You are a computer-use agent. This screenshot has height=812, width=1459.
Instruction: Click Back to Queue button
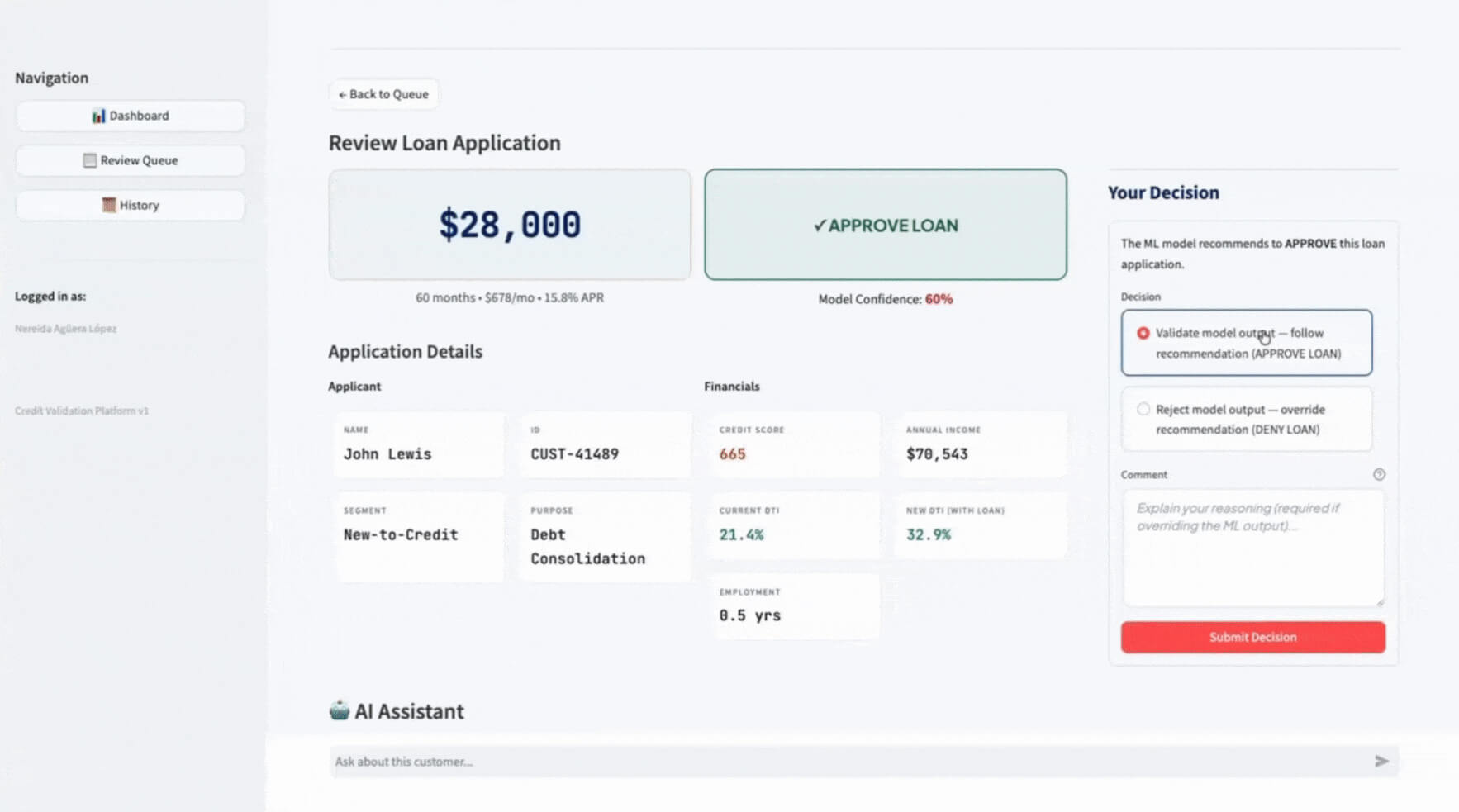coord(383,94)
